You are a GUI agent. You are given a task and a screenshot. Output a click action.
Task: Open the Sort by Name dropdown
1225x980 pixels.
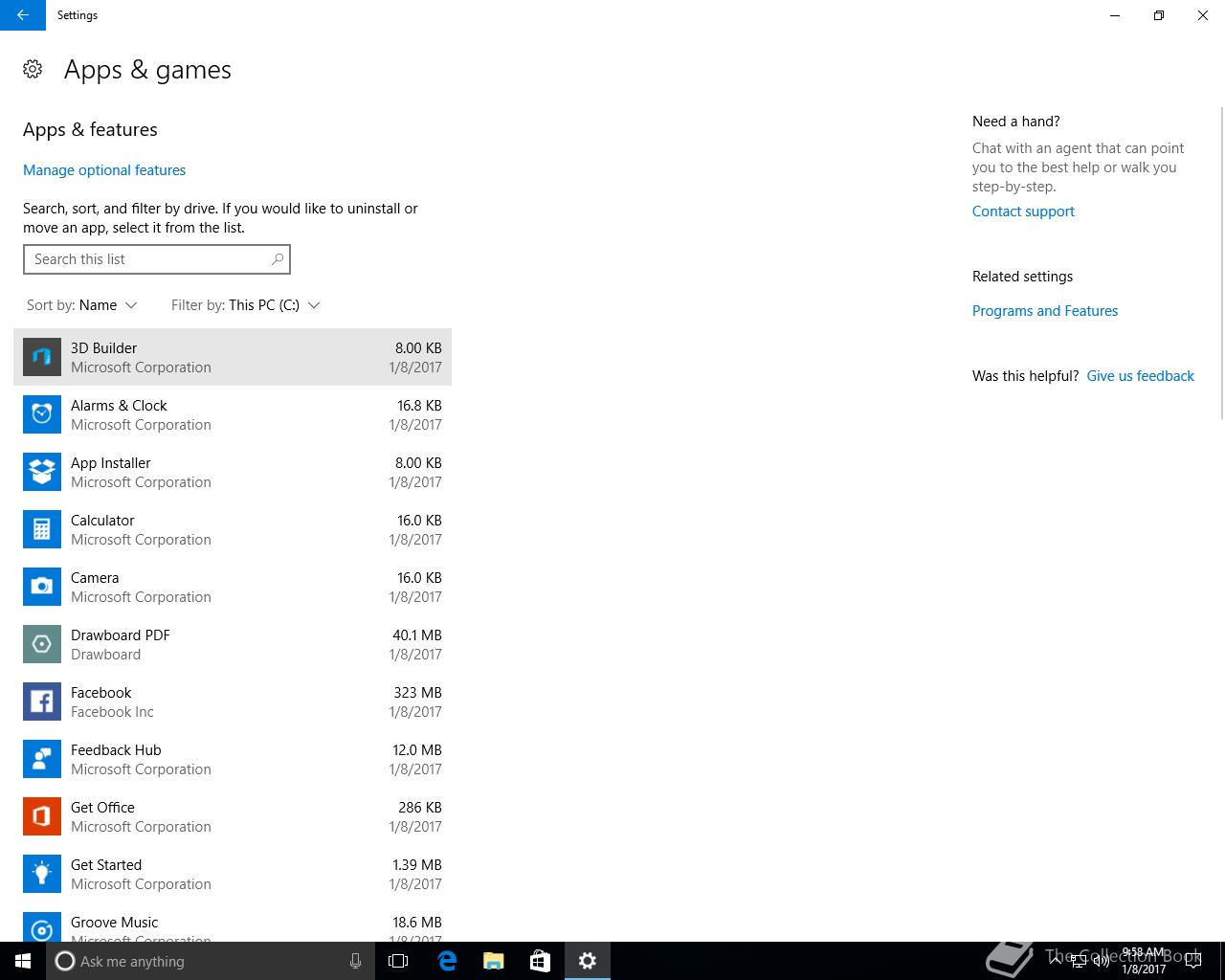82,305
